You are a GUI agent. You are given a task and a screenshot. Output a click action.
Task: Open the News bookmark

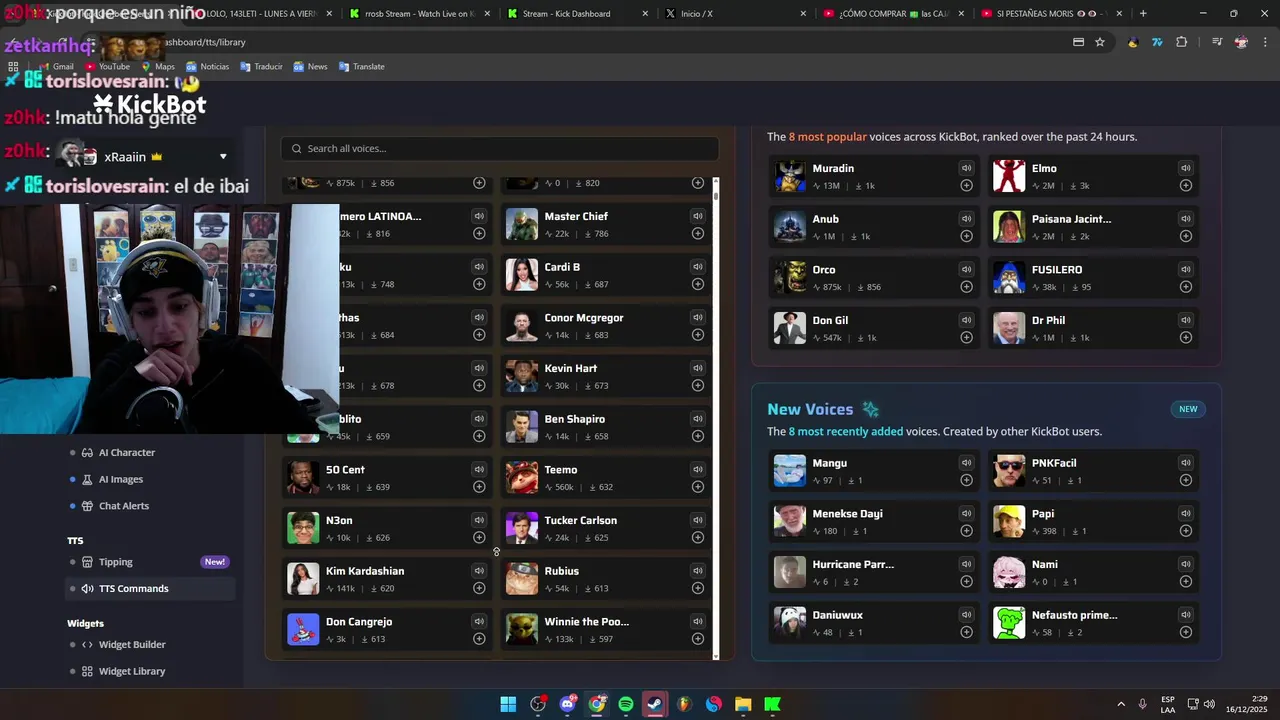tap(310, 67)
